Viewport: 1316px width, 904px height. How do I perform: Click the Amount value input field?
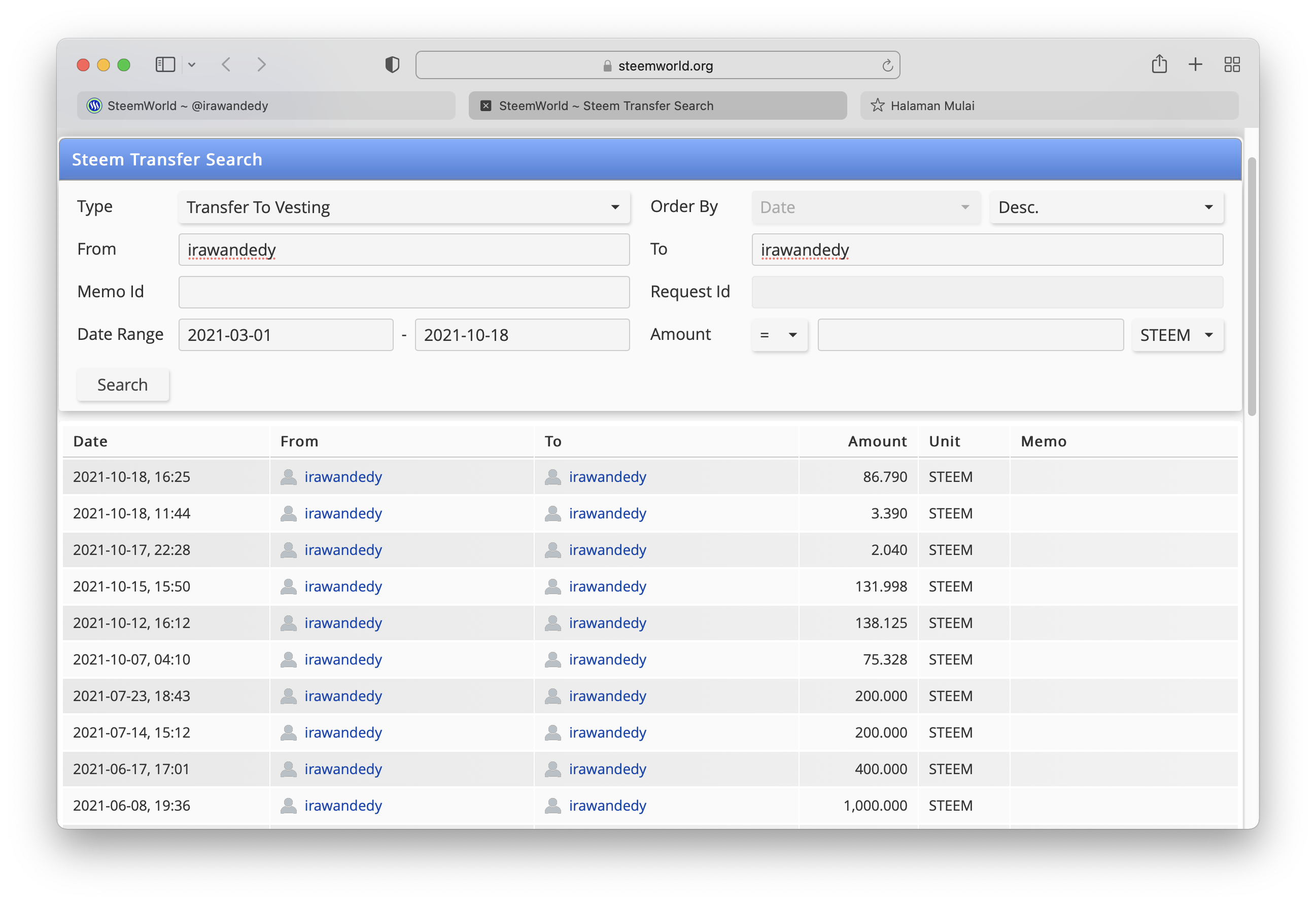click(x=970, y=335)
